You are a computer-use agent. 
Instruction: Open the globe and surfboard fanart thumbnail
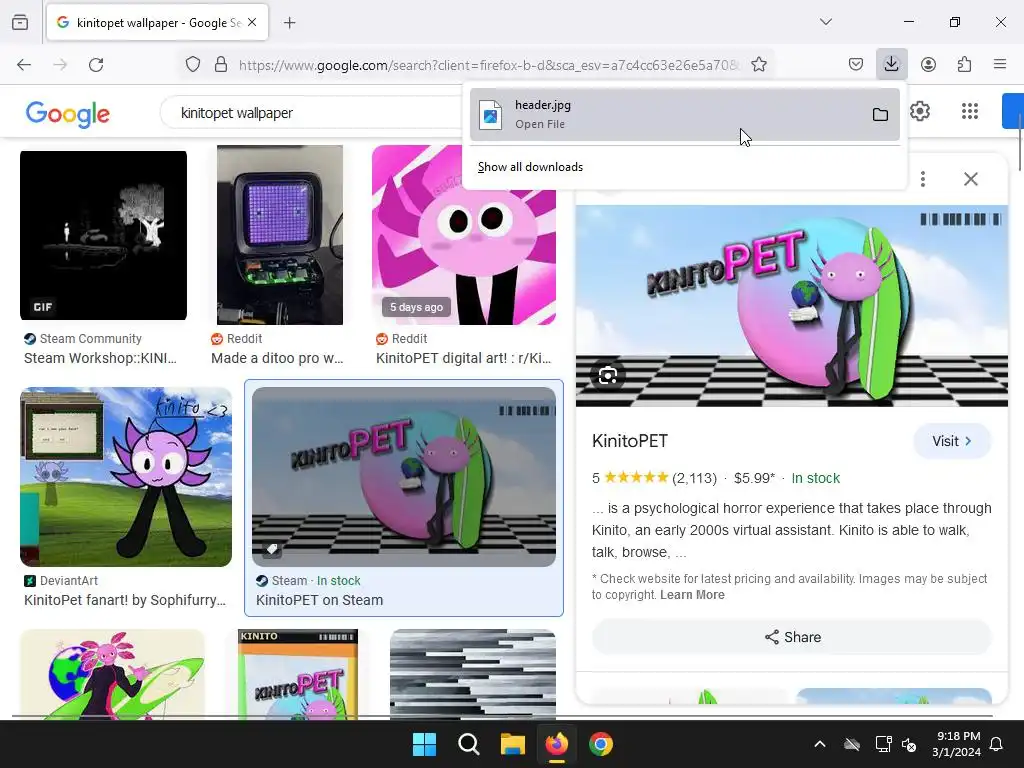click(112, 675)
